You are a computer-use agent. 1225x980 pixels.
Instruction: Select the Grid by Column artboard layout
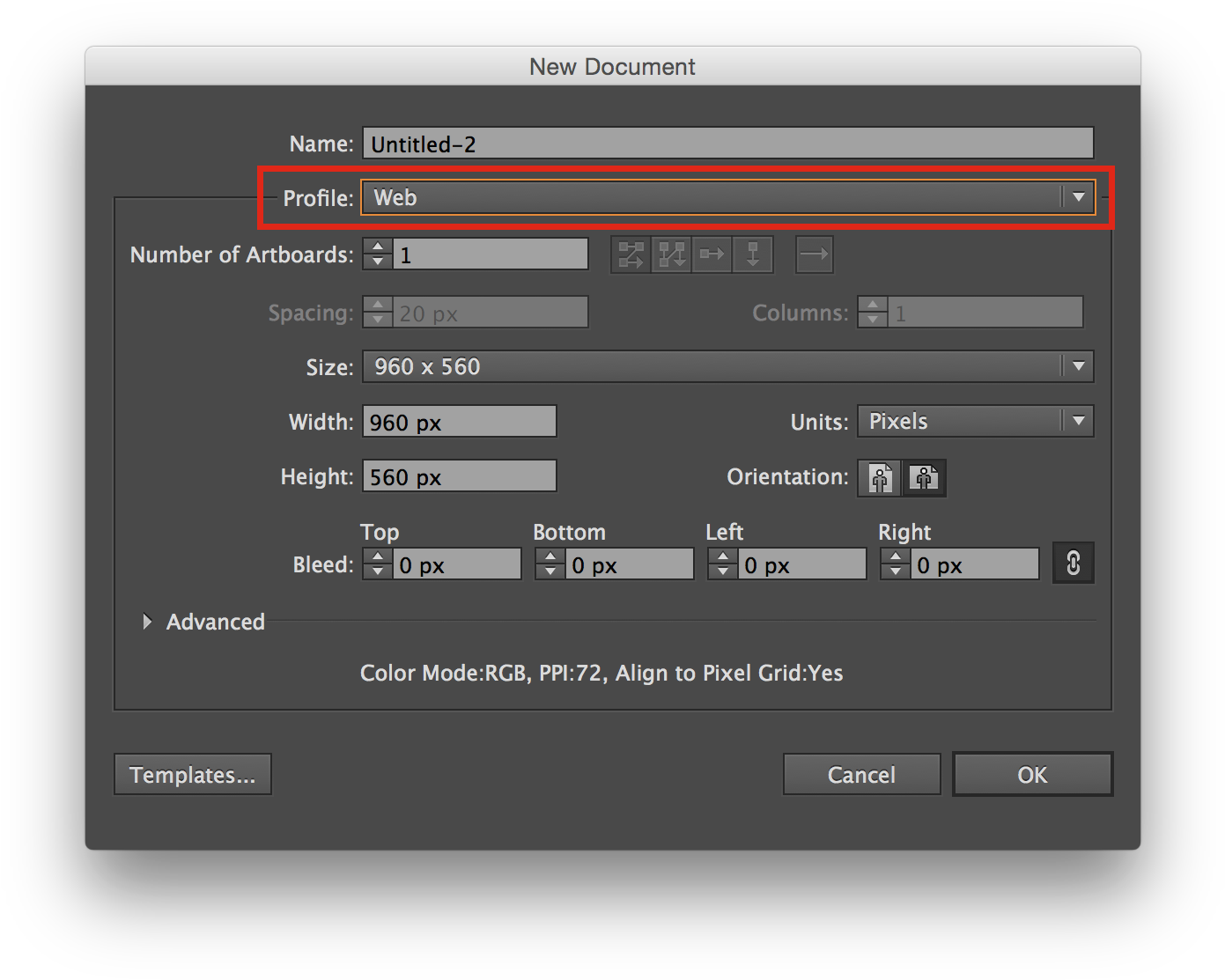671,255
